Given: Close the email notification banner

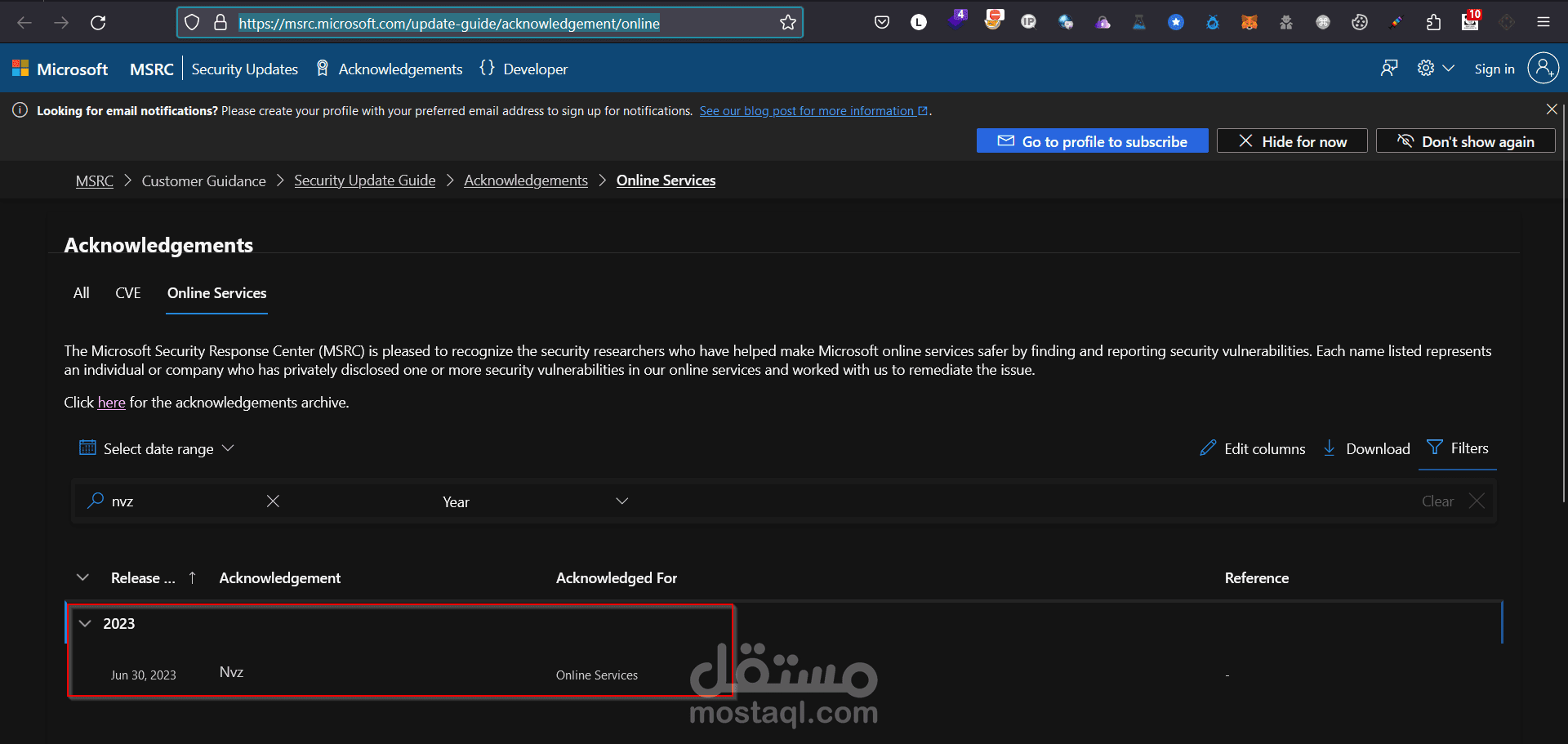Looking at the screenshot, I should 1552,109.
